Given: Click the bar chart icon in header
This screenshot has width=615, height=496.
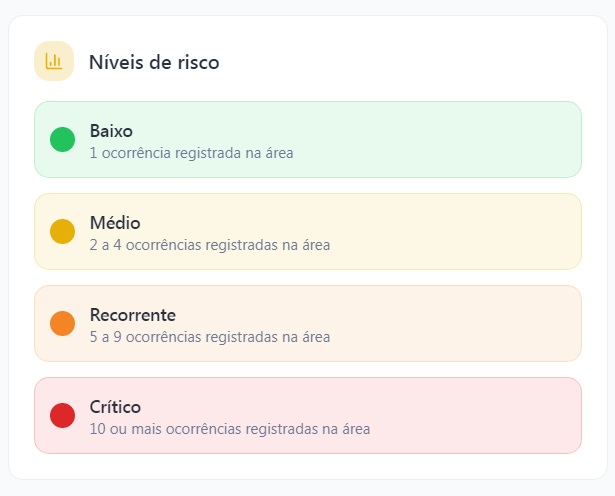Looking at the screenshot, I should [53, 61].
